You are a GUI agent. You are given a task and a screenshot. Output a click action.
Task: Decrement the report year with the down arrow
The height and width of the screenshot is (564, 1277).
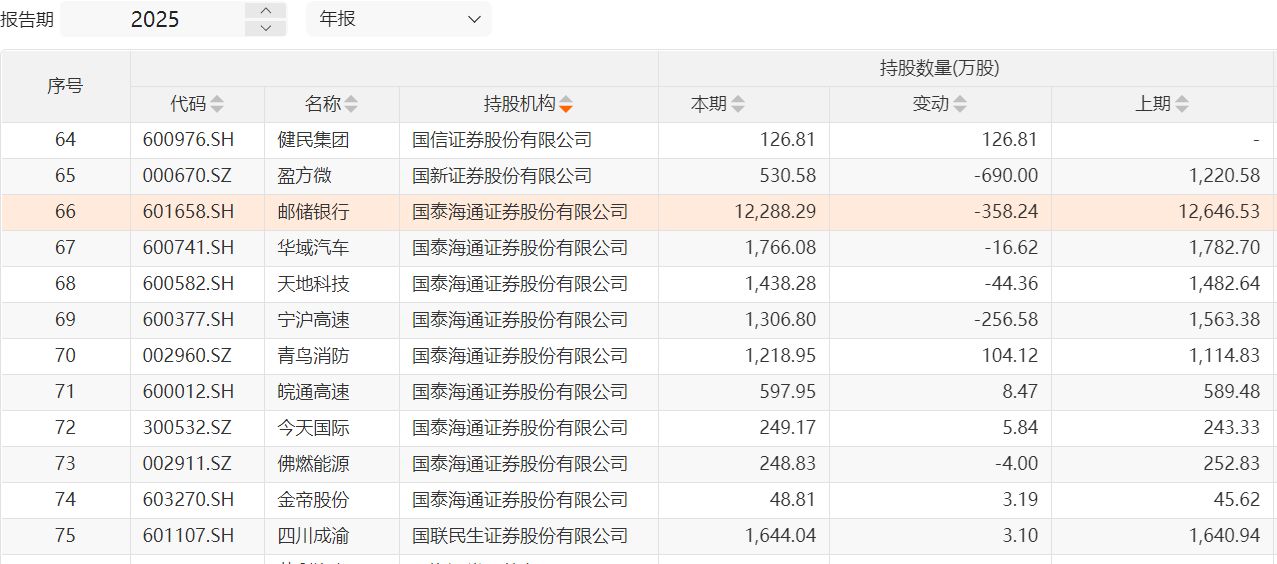coord(265,28)
